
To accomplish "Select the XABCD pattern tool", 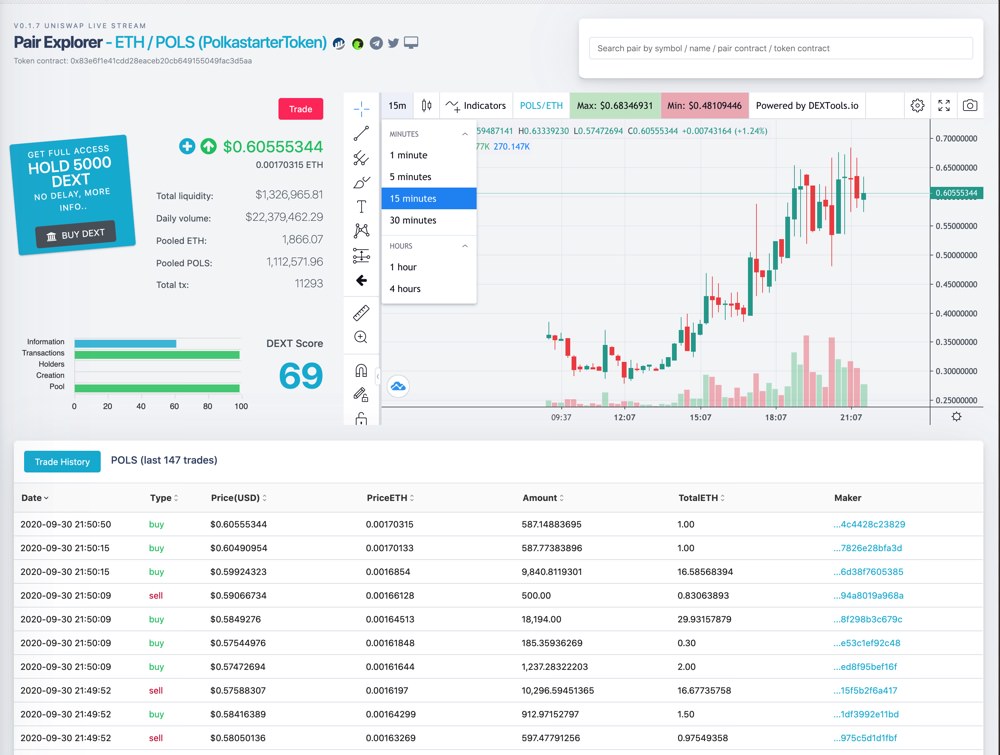I will 361,231.
